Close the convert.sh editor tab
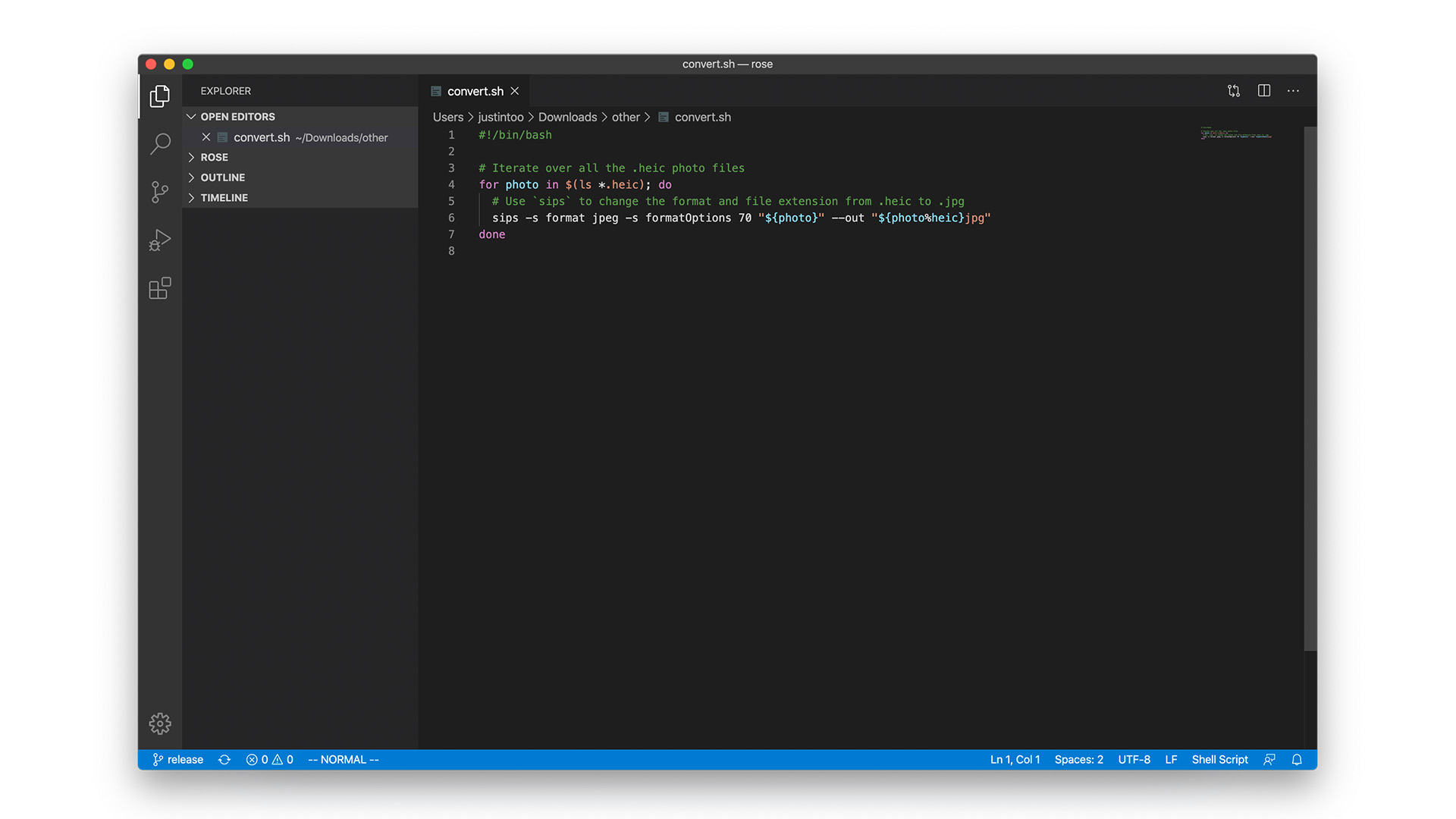 coord(515,91)
